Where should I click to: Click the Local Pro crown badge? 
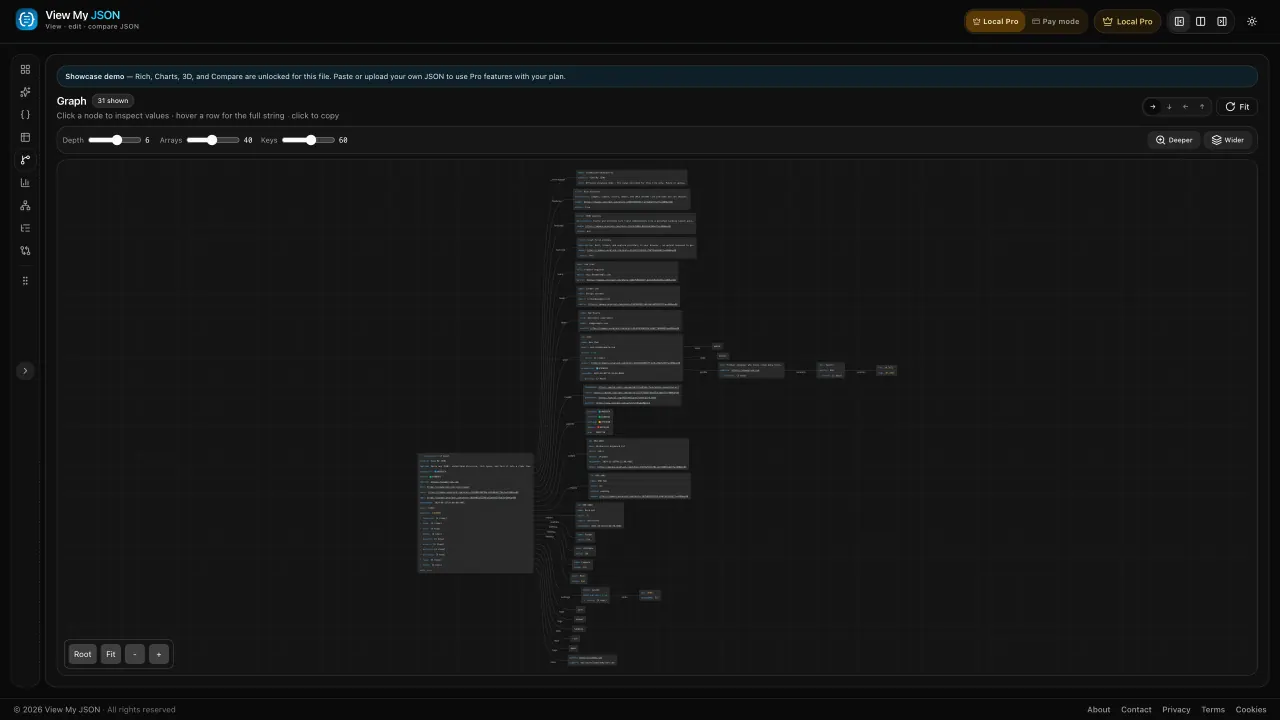1127,21
